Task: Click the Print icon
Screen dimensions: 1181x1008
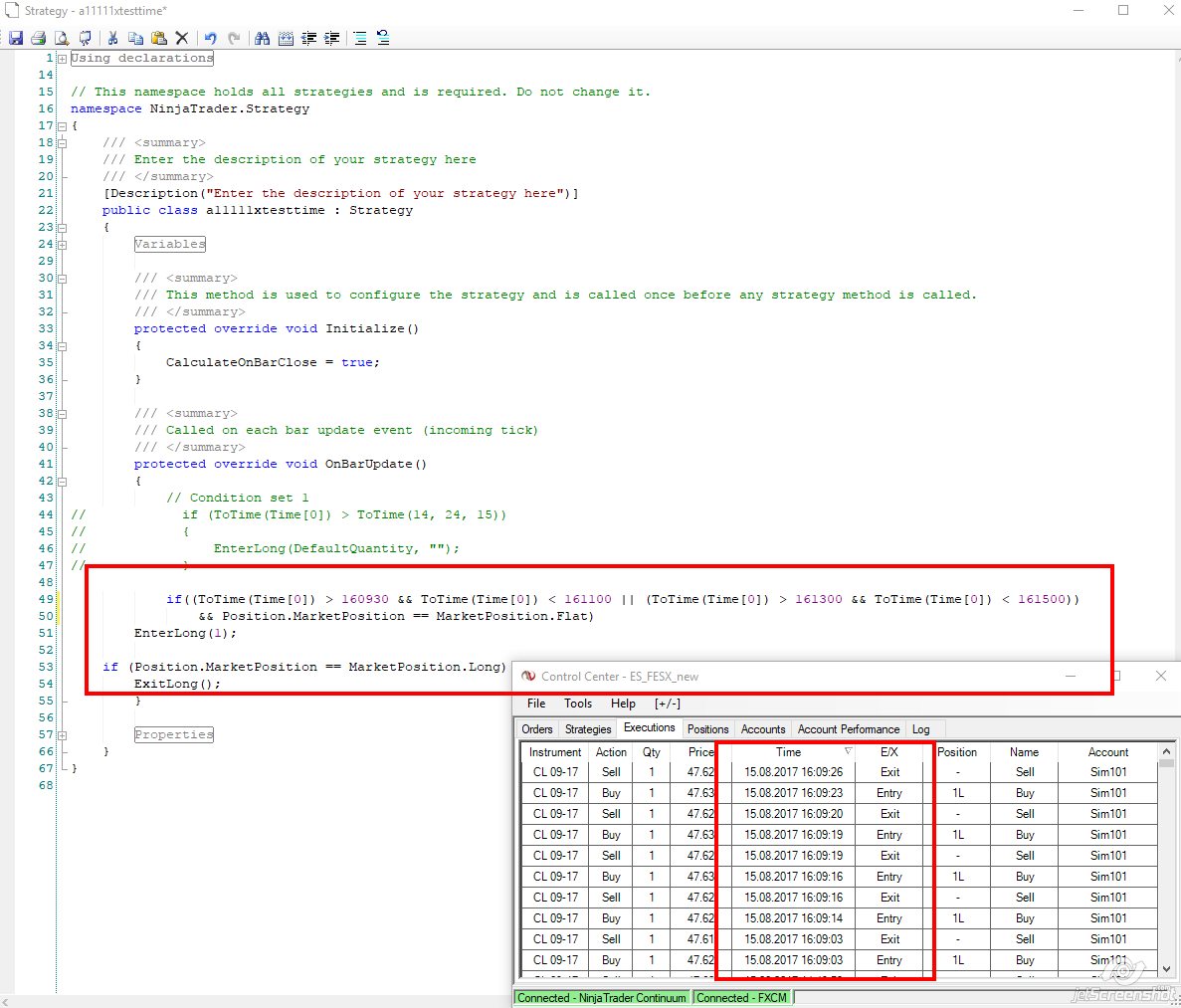Action: click(38, 38)
